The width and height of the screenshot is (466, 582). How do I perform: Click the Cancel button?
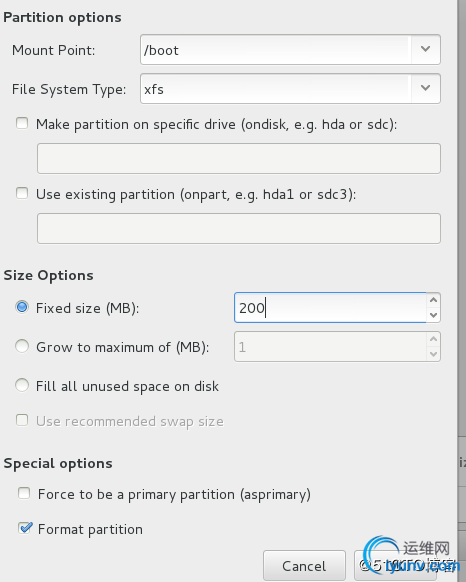(x=304, y=566)
